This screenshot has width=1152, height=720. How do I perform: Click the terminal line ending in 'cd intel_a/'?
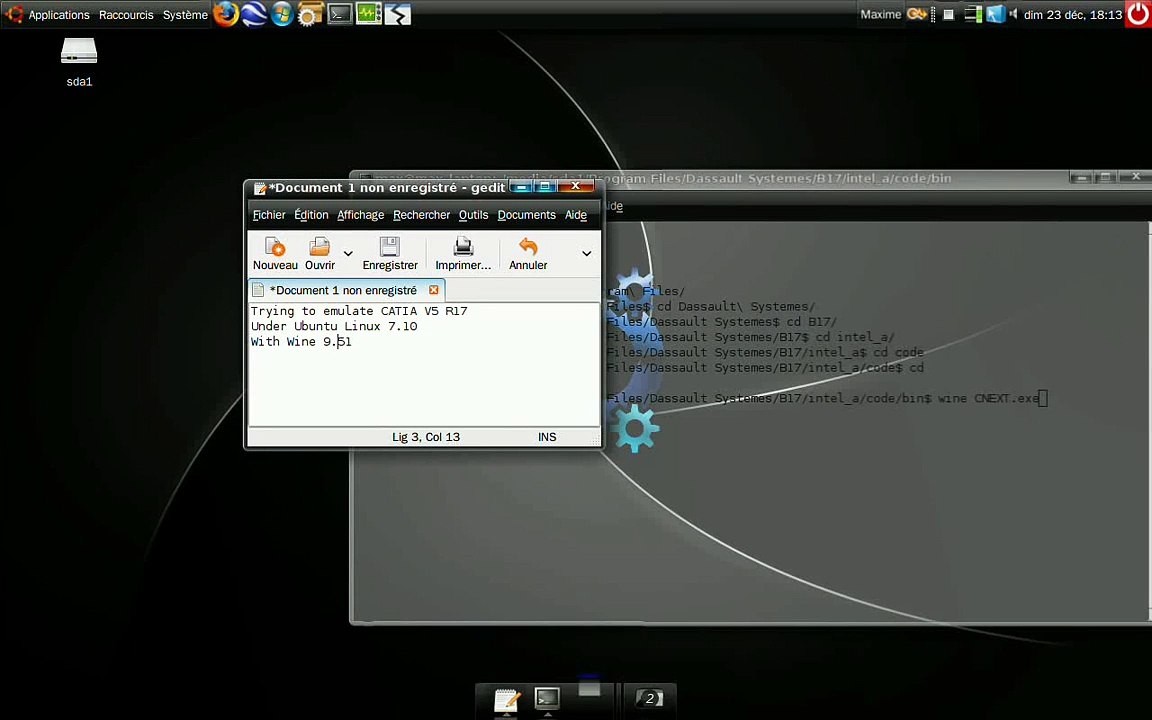point(854,337)
